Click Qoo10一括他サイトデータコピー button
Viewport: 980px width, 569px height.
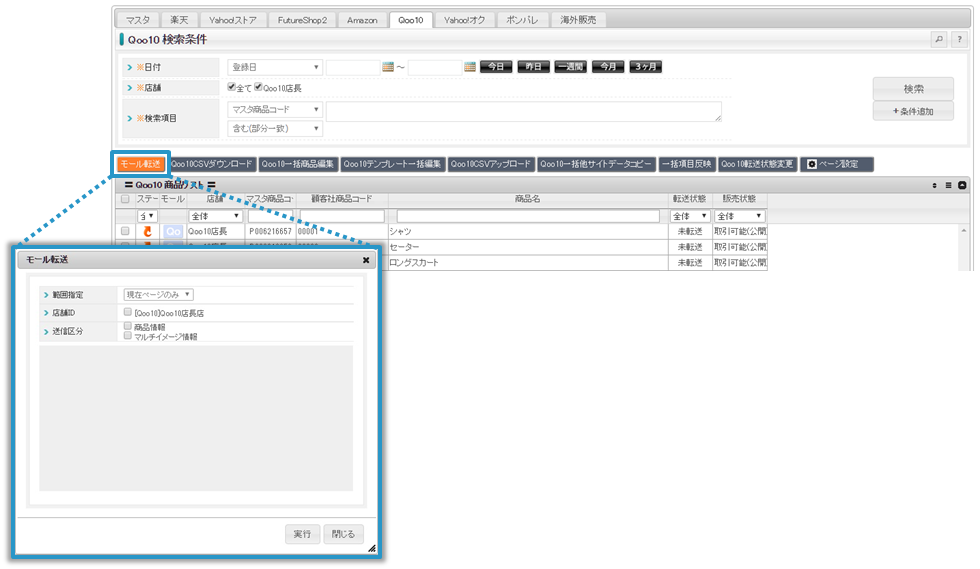pos(596,164)
